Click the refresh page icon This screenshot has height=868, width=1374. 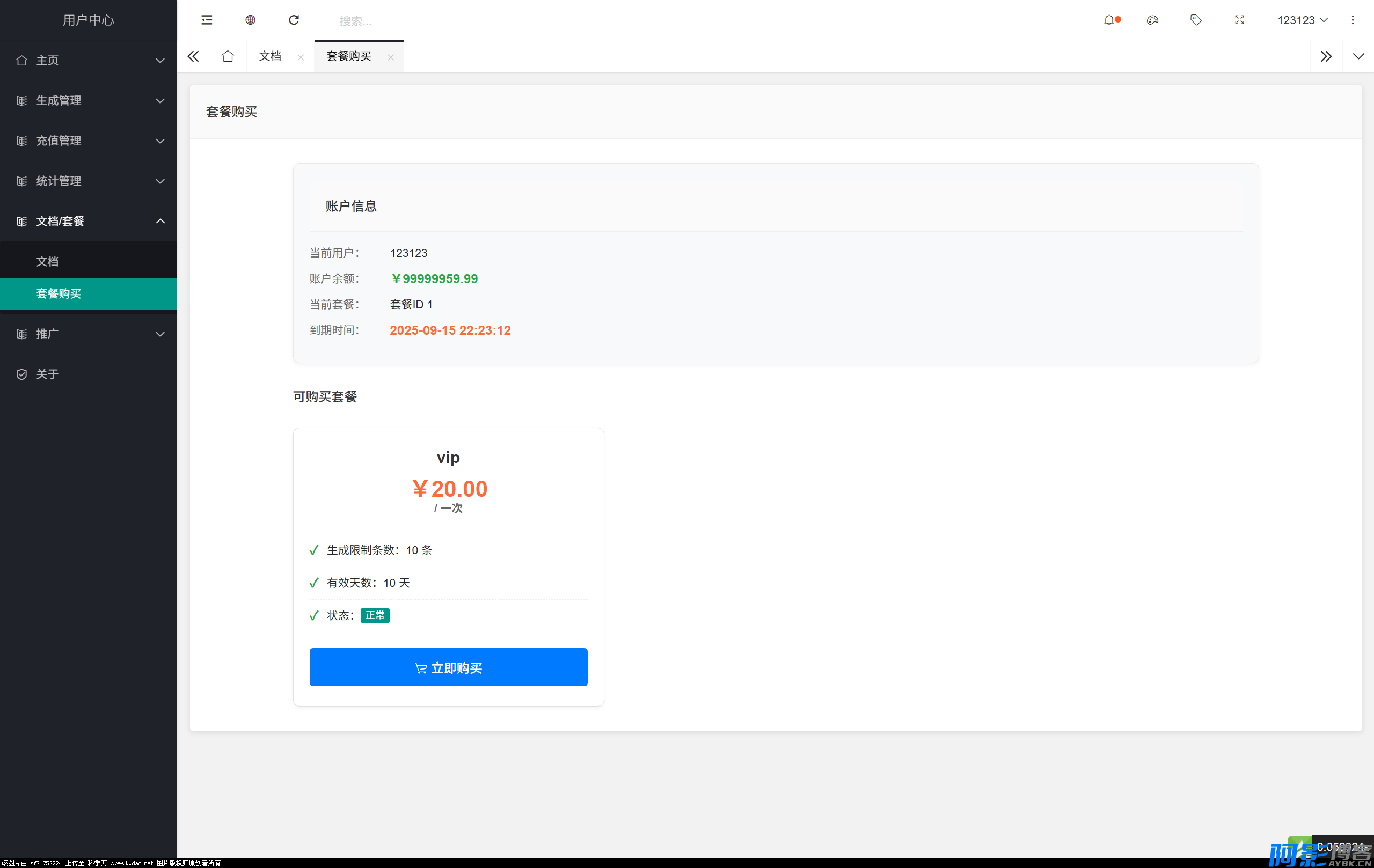(x=294, y=20)
